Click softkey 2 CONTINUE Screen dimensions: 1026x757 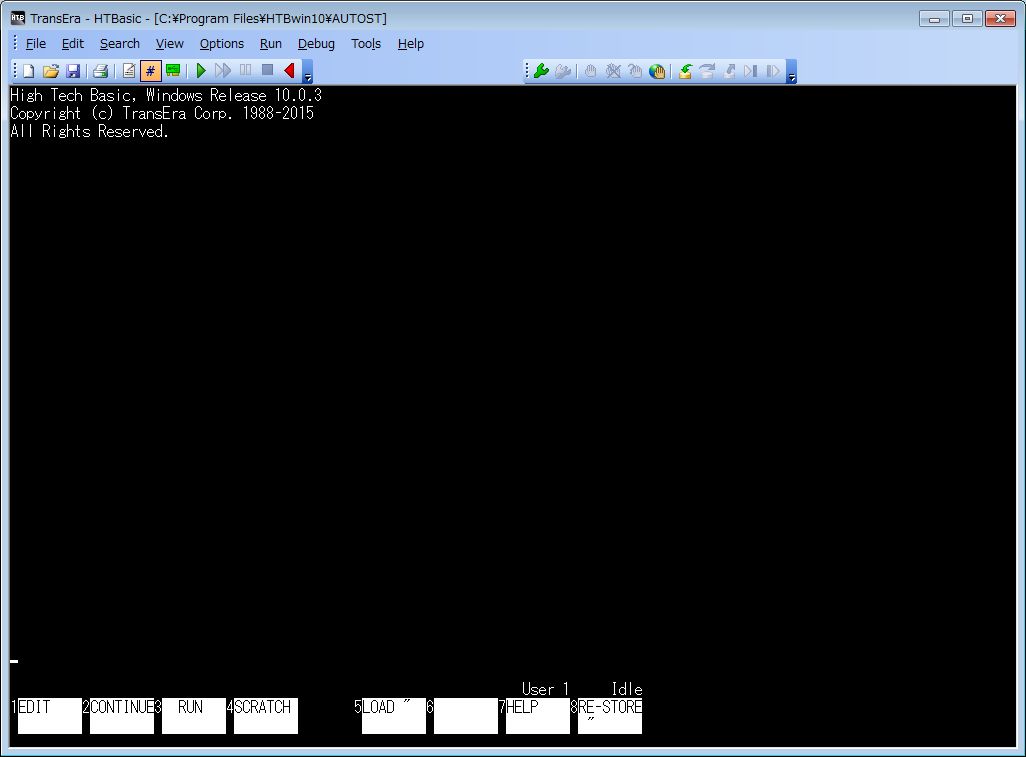click(x=122, y=716)
